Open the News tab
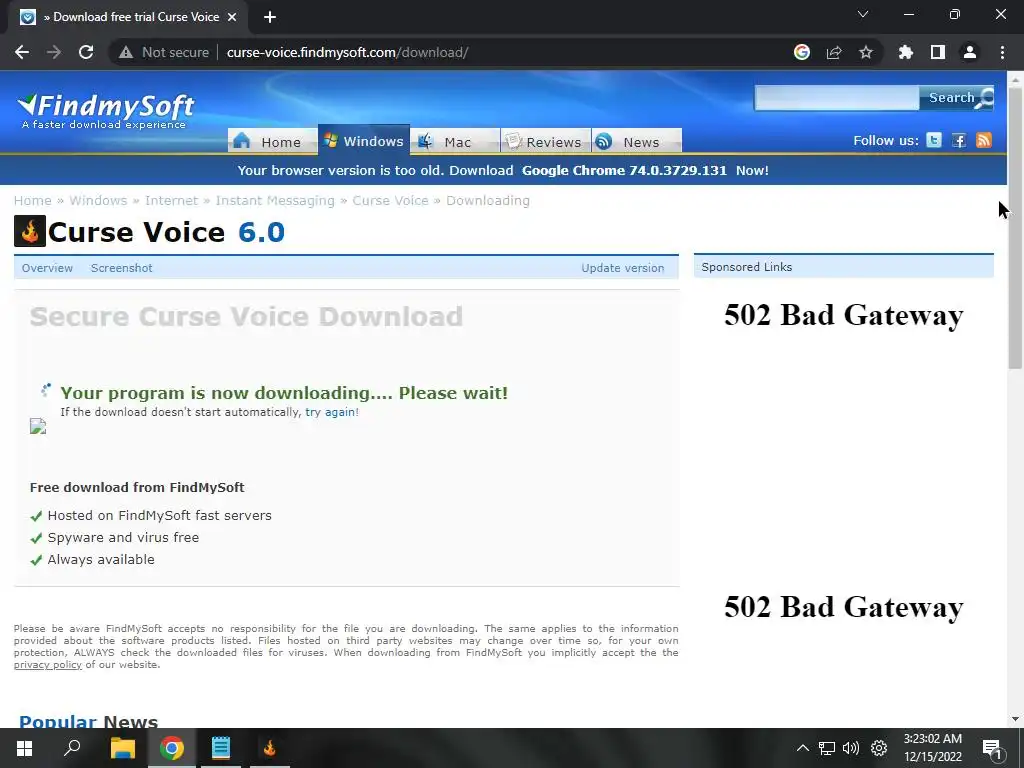 637,141
